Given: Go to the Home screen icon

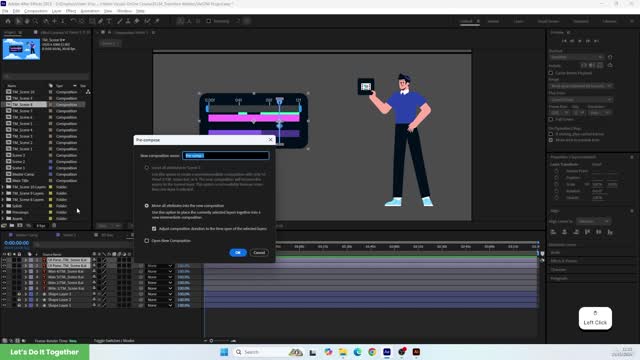Looking at the screenshot, I should pos(8,21).
